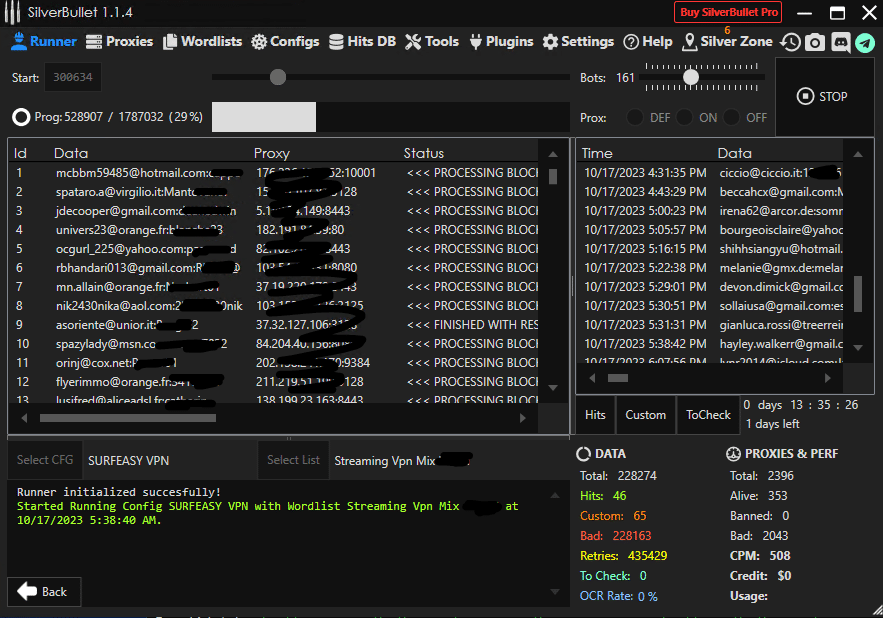Open the Discord icon link
This screenshot has height=618, width=883.
[840, 42]
